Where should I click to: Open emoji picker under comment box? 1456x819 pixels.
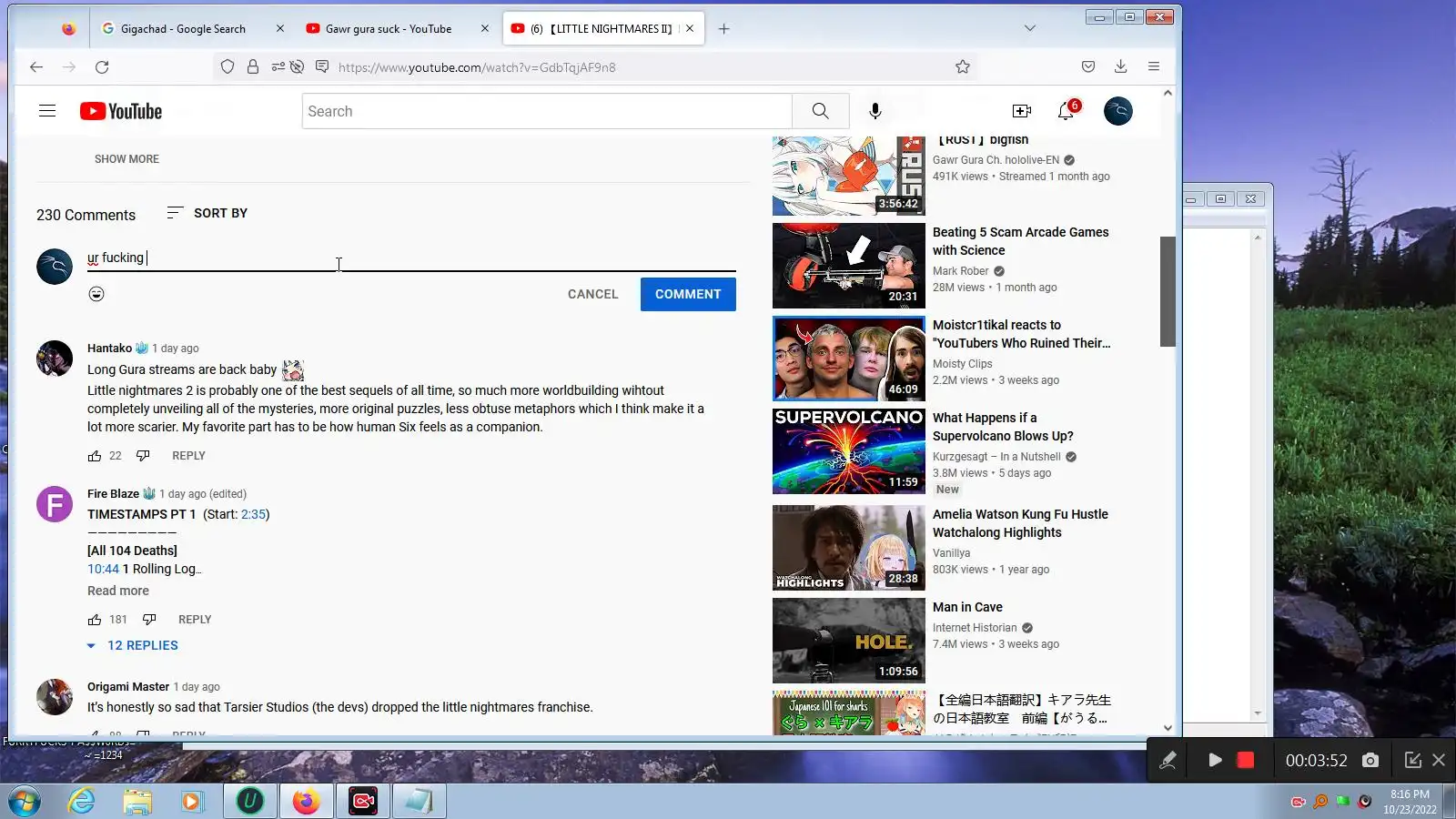click(x=96, y=294)
